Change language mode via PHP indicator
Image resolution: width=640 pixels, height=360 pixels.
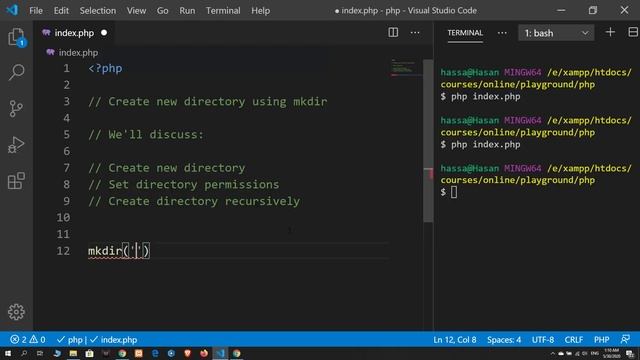click(x=601, y=340)
